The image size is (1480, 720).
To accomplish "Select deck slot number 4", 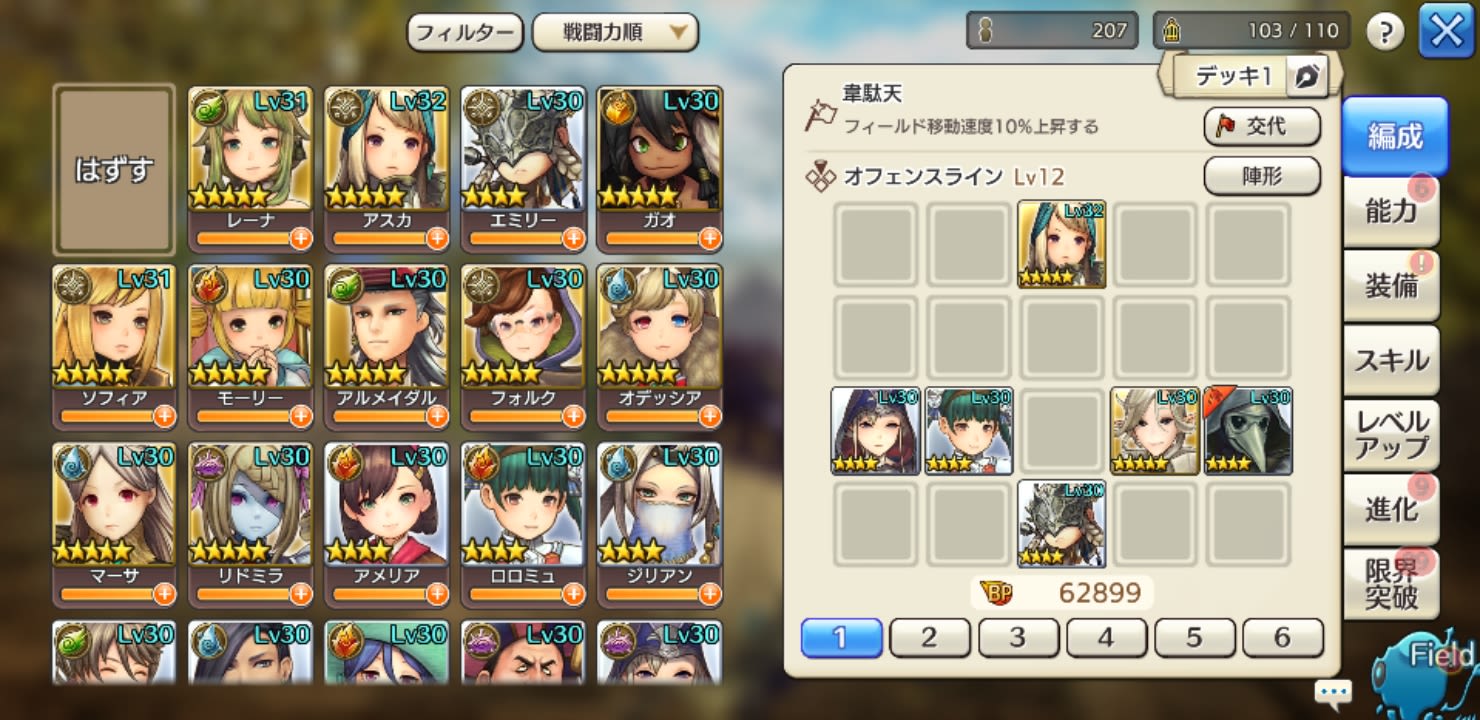I will click(1106, 637).
